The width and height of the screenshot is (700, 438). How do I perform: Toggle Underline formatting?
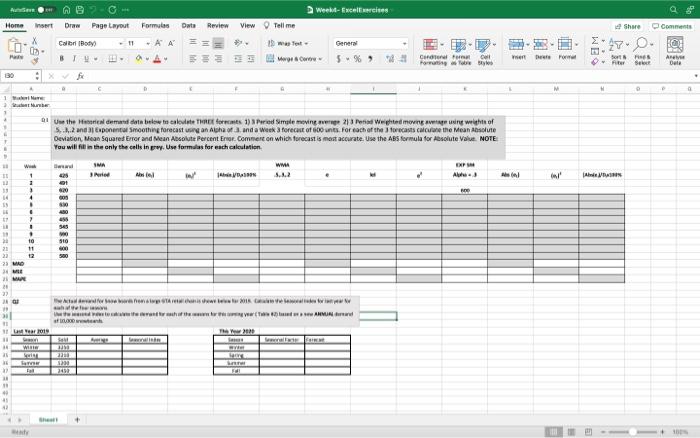[86, 58]
